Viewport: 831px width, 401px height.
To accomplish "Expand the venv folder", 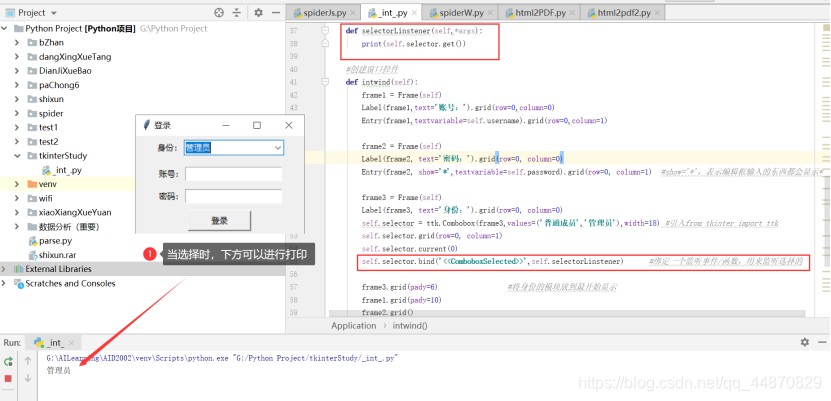I will click(17, 184).
